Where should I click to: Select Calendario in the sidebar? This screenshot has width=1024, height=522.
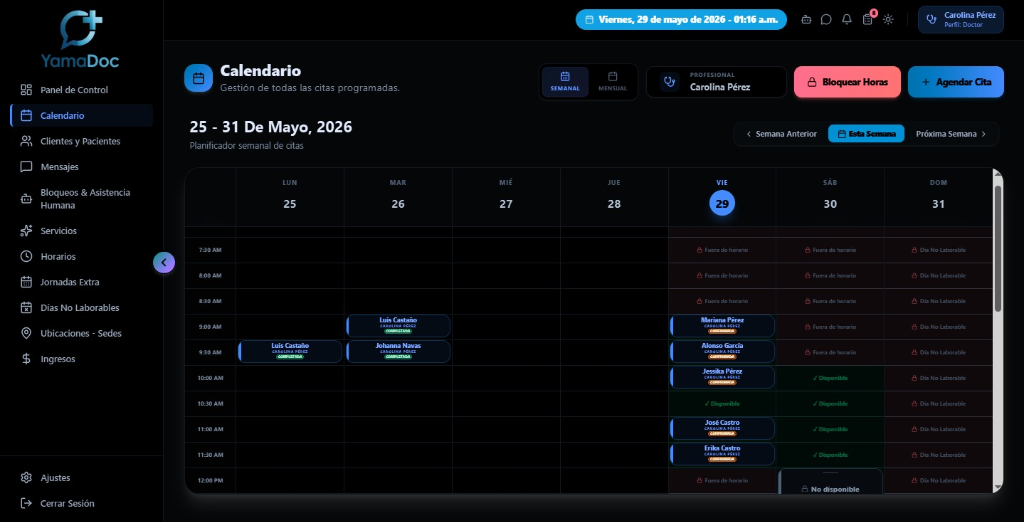pyautogui.click(x=81, y=116)
